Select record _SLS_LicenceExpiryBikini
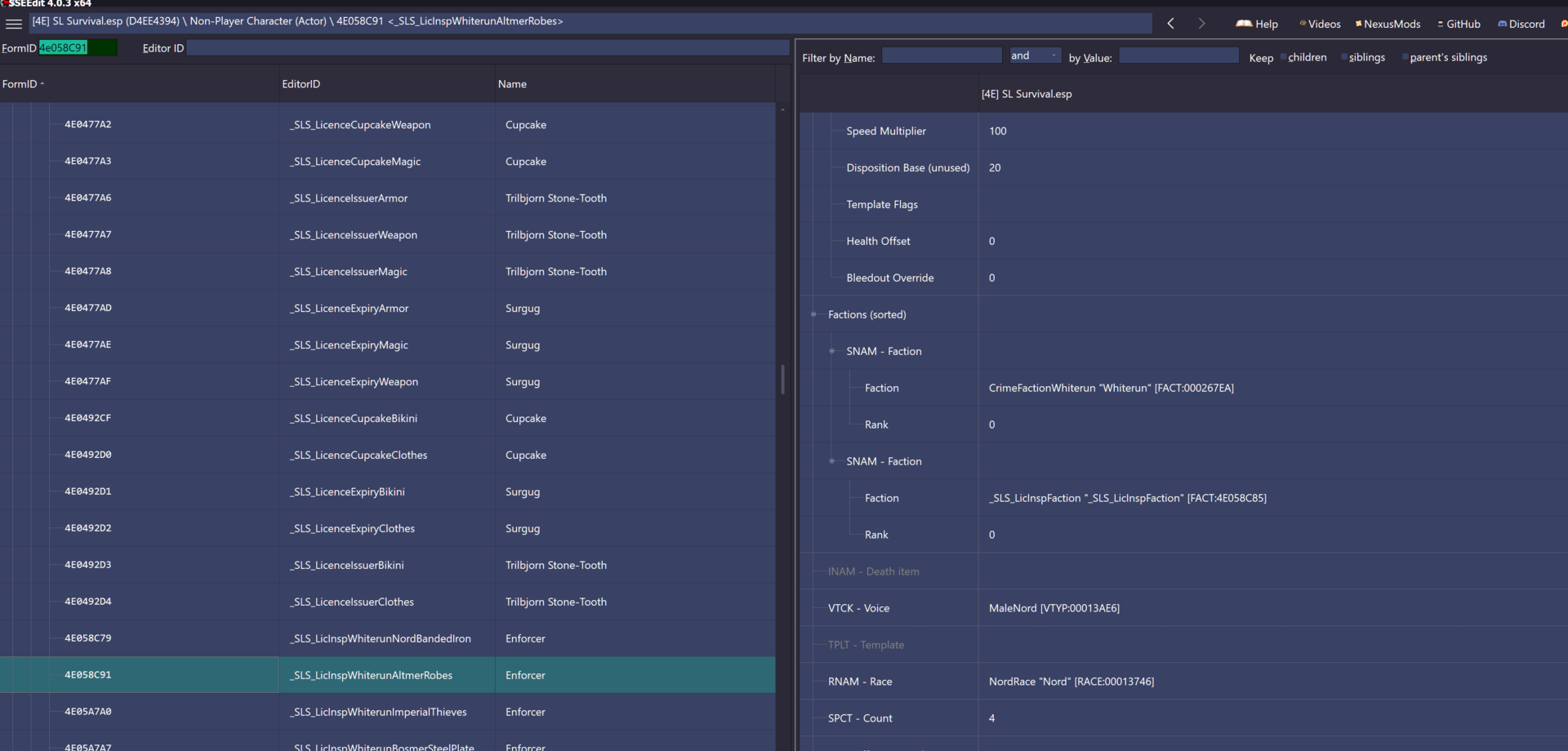 (x=388, y=491)
